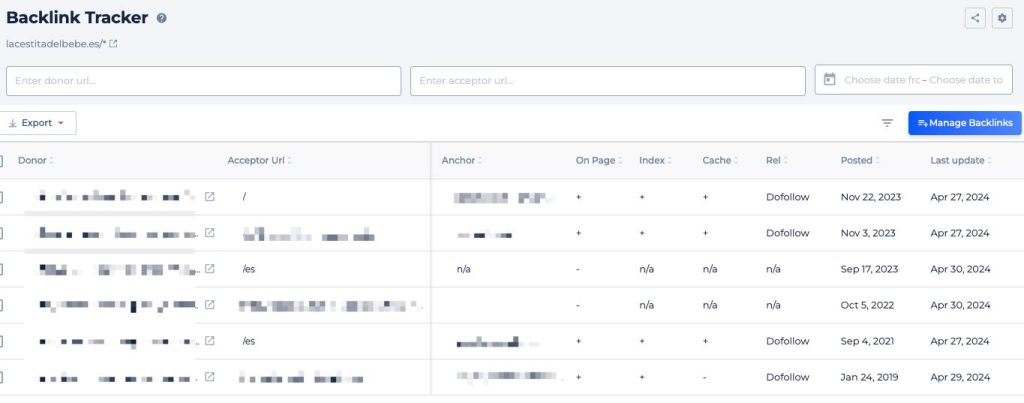Click Dofollow in the Jan 24, 2019 row
Image resolution: width=1024 pixels, height=403 pixels.
[x=788, y=377]
